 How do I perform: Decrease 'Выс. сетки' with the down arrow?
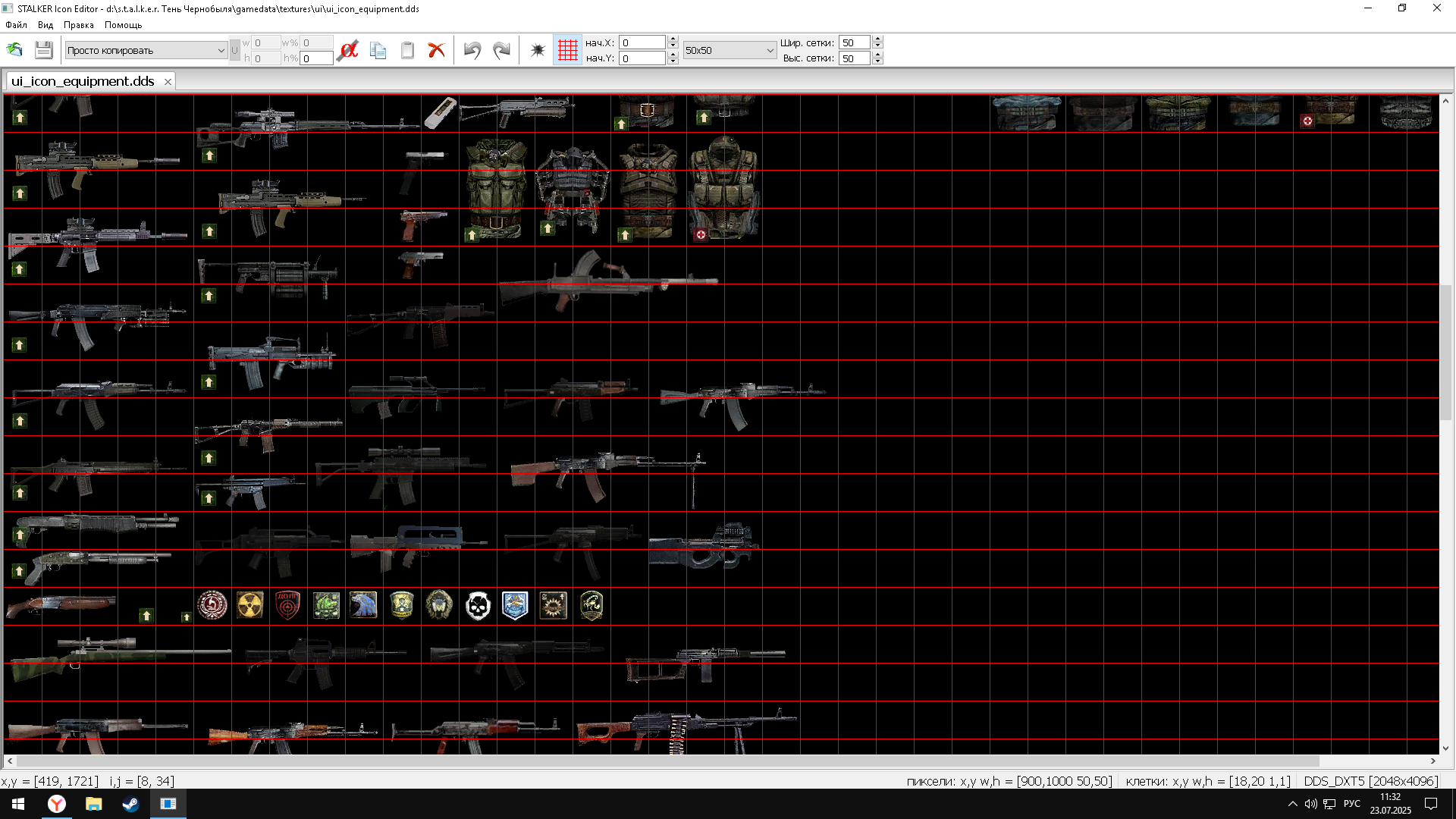(x=877, y=61)
